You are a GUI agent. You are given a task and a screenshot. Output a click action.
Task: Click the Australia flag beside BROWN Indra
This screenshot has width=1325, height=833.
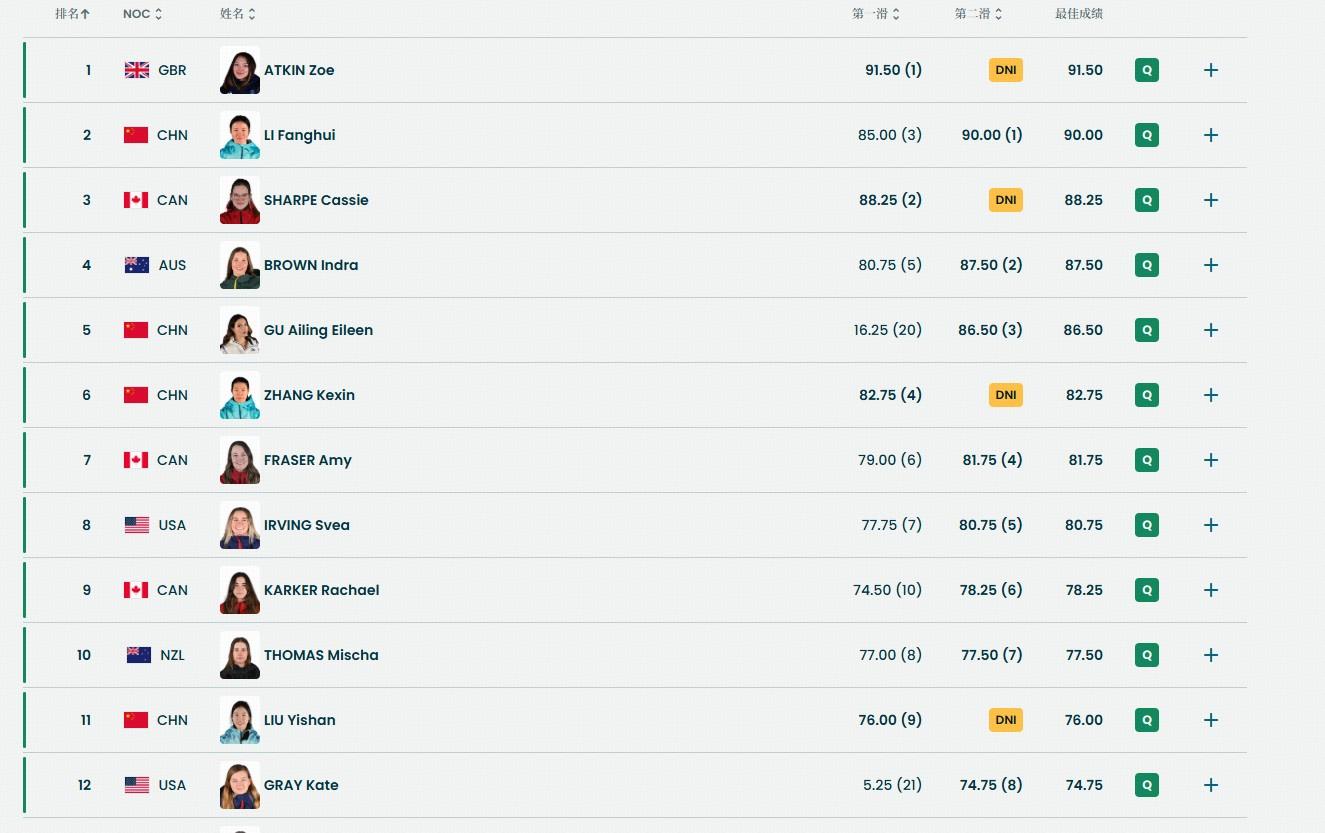pos(137,265)
